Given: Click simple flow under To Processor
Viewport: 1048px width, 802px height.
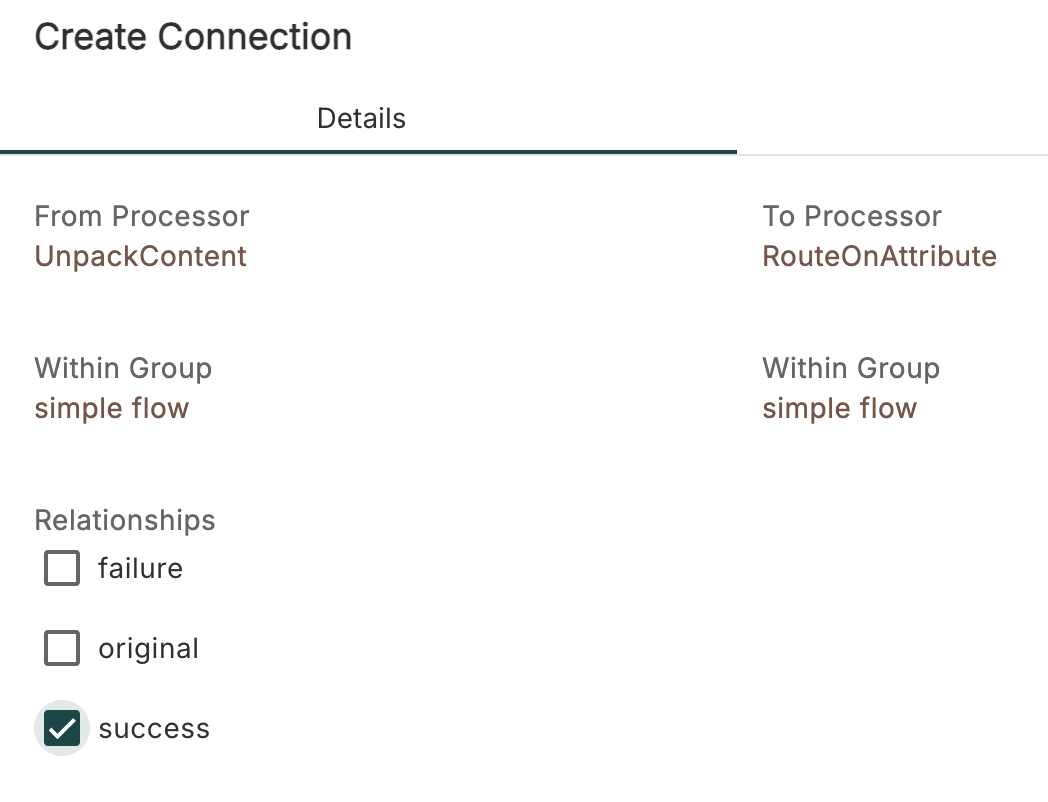Looking at the screenshot, I should coord(839,409).
